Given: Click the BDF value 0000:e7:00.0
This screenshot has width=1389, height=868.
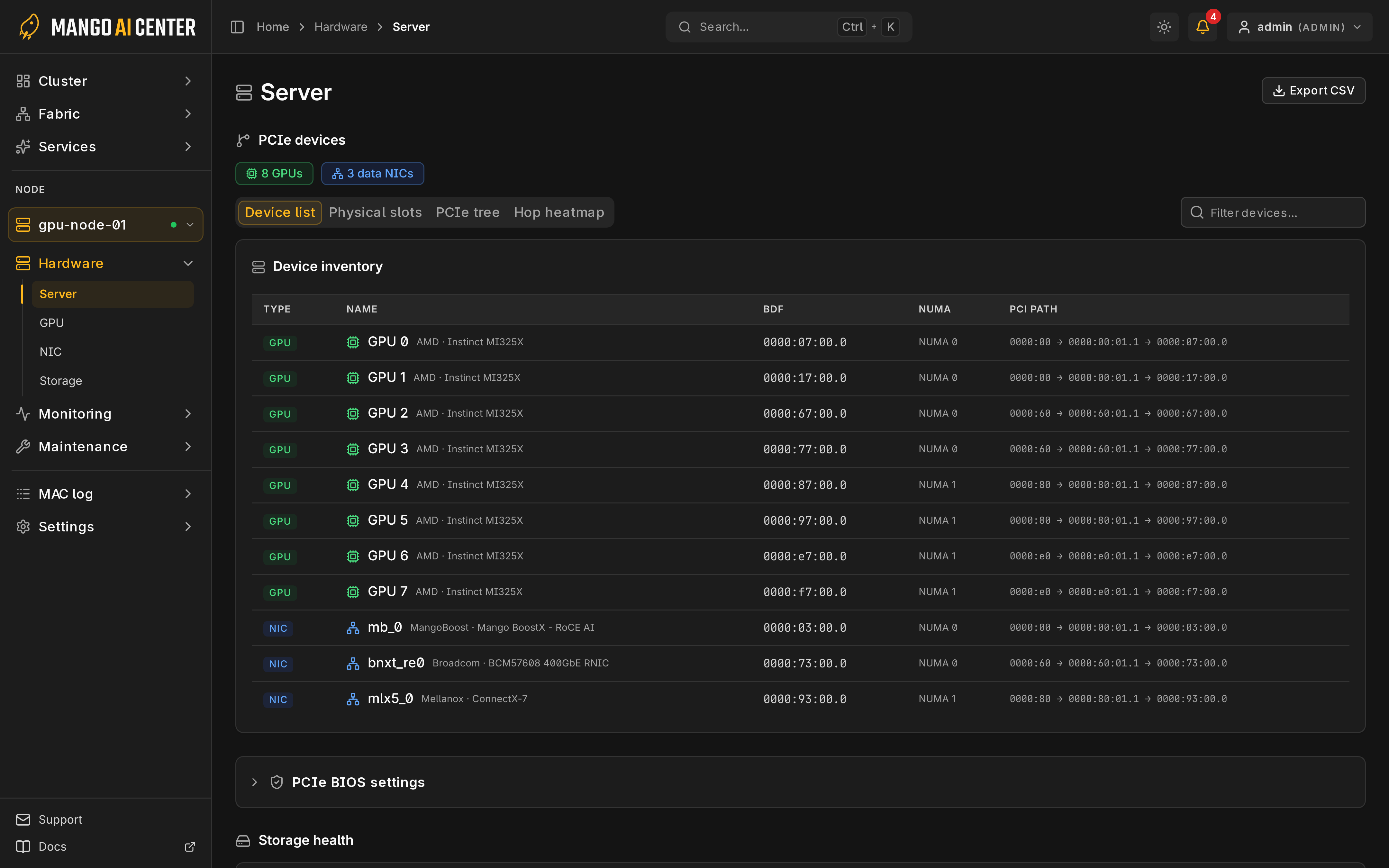Looking at the screenshot, I should tap(805, 556).
